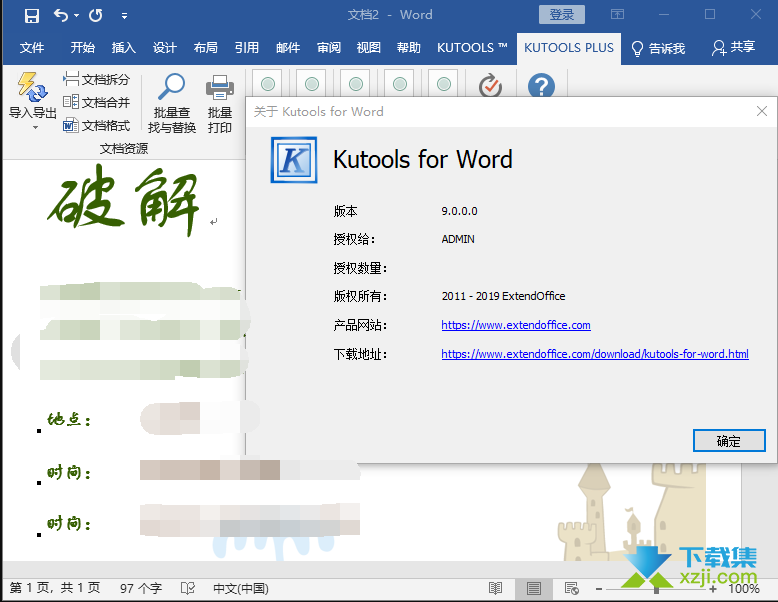Open the 文件 menu
Viewport: 778px width, 602px height.
[32, 48]
